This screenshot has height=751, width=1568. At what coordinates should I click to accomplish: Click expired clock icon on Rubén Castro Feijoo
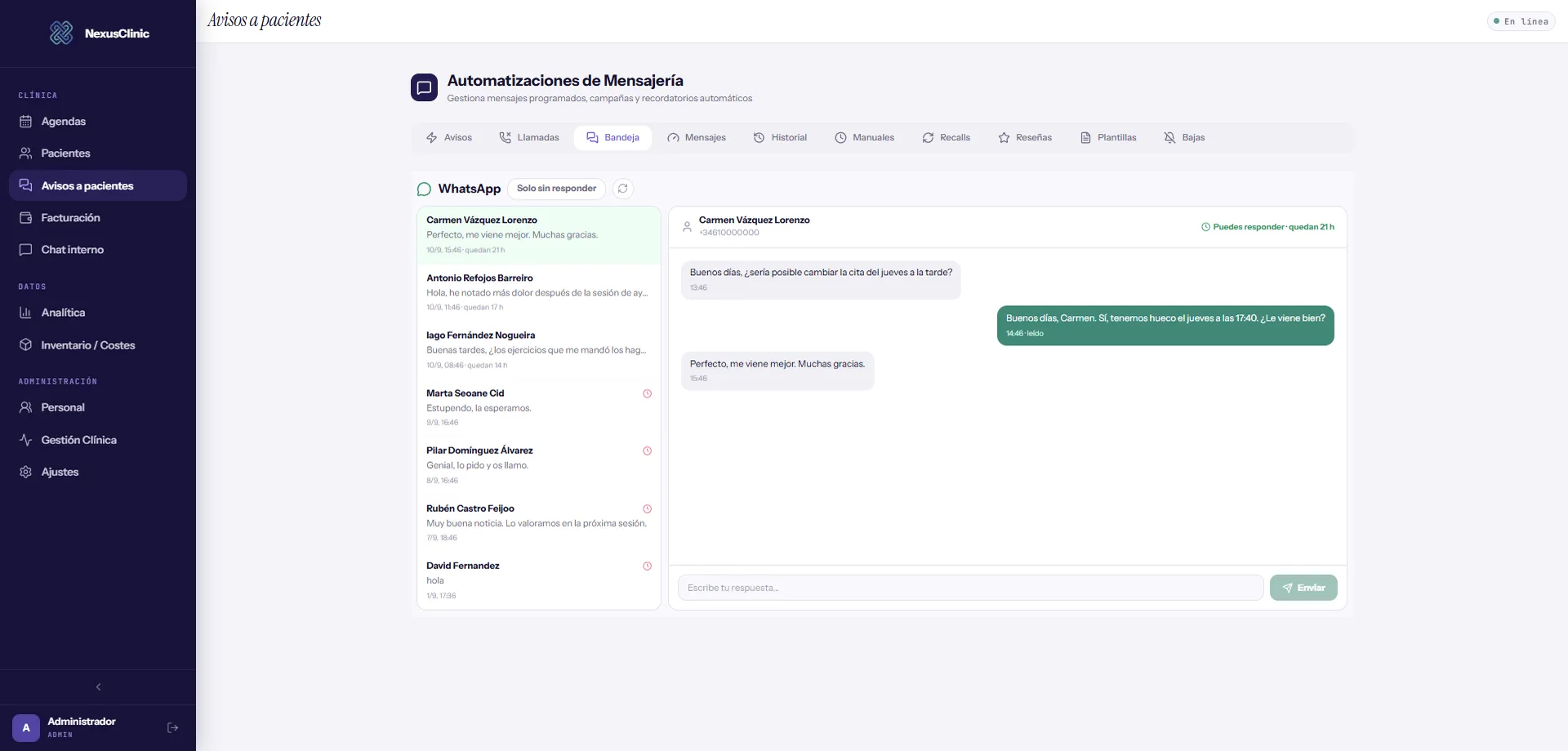pos(647,509)
